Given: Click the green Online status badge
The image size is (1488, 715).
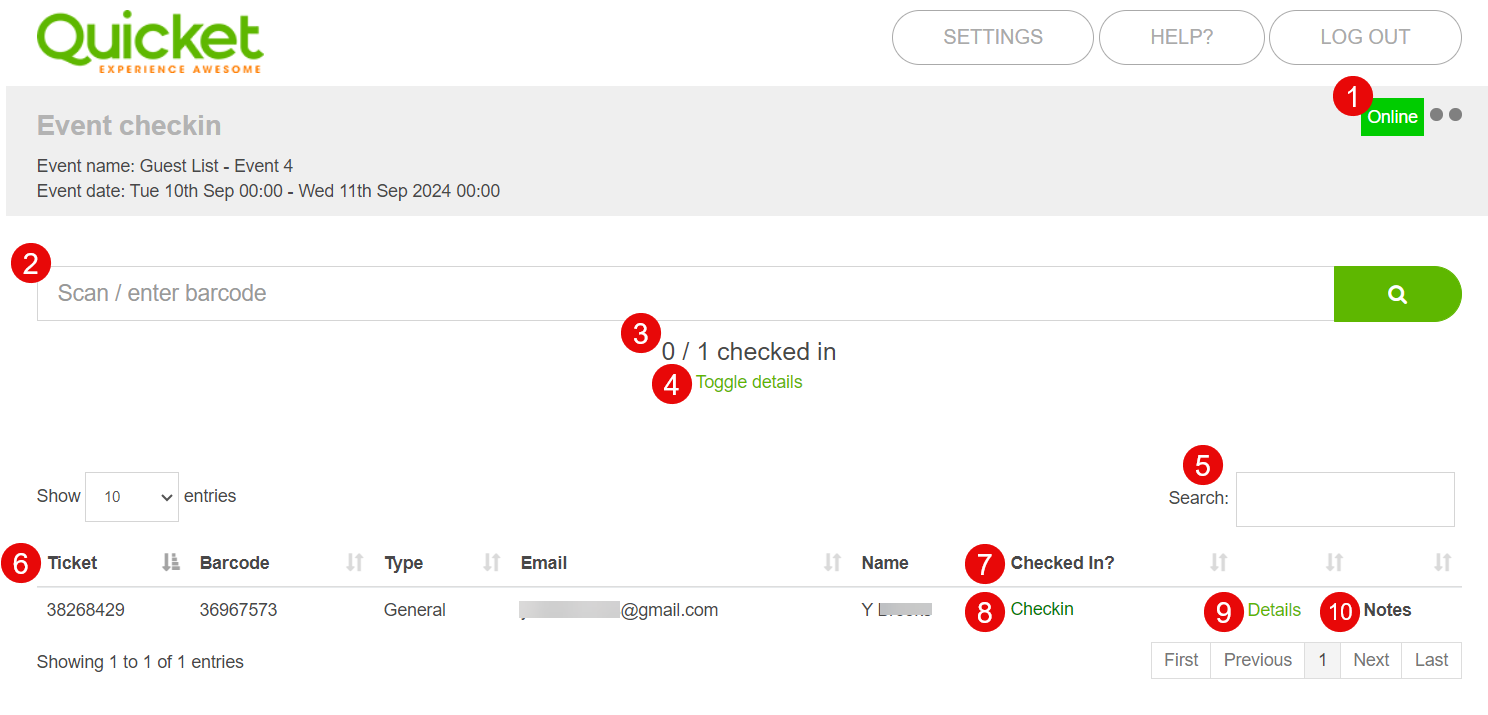Looking at the screenshot, I should click(x=1392, y=117).
